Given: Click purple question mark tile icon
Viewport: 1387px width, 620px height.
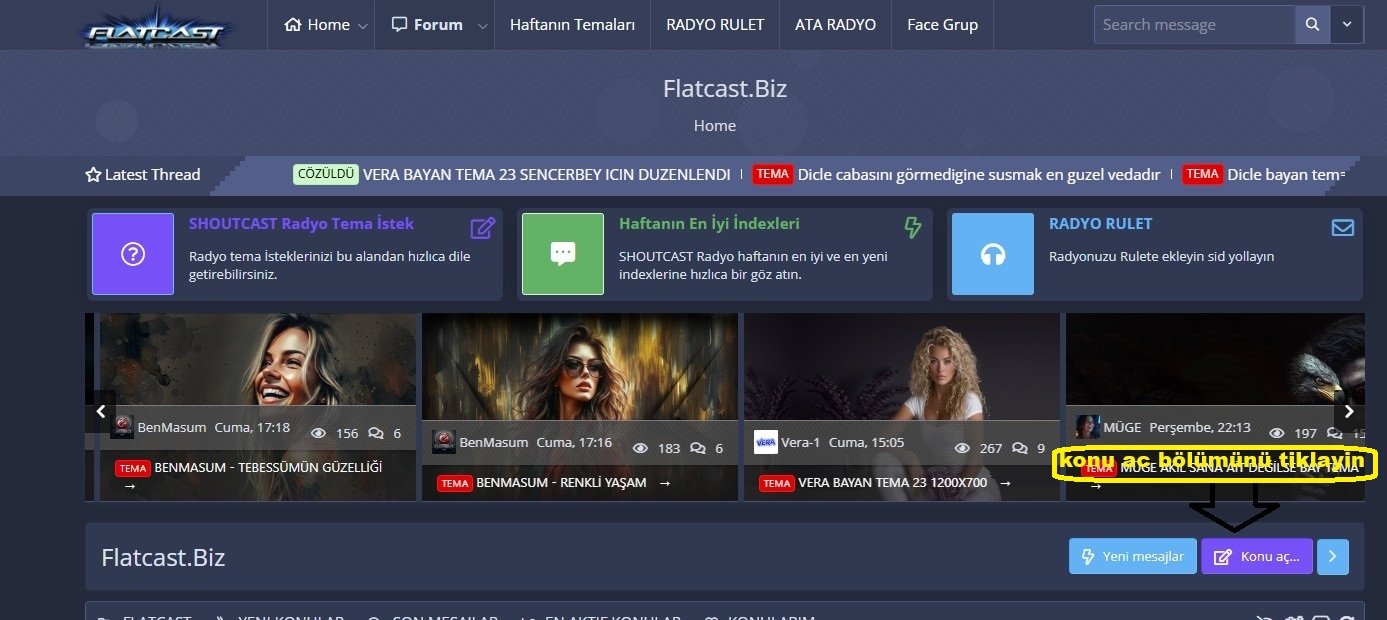Looking at the screenshot, I should pos(133,254).
